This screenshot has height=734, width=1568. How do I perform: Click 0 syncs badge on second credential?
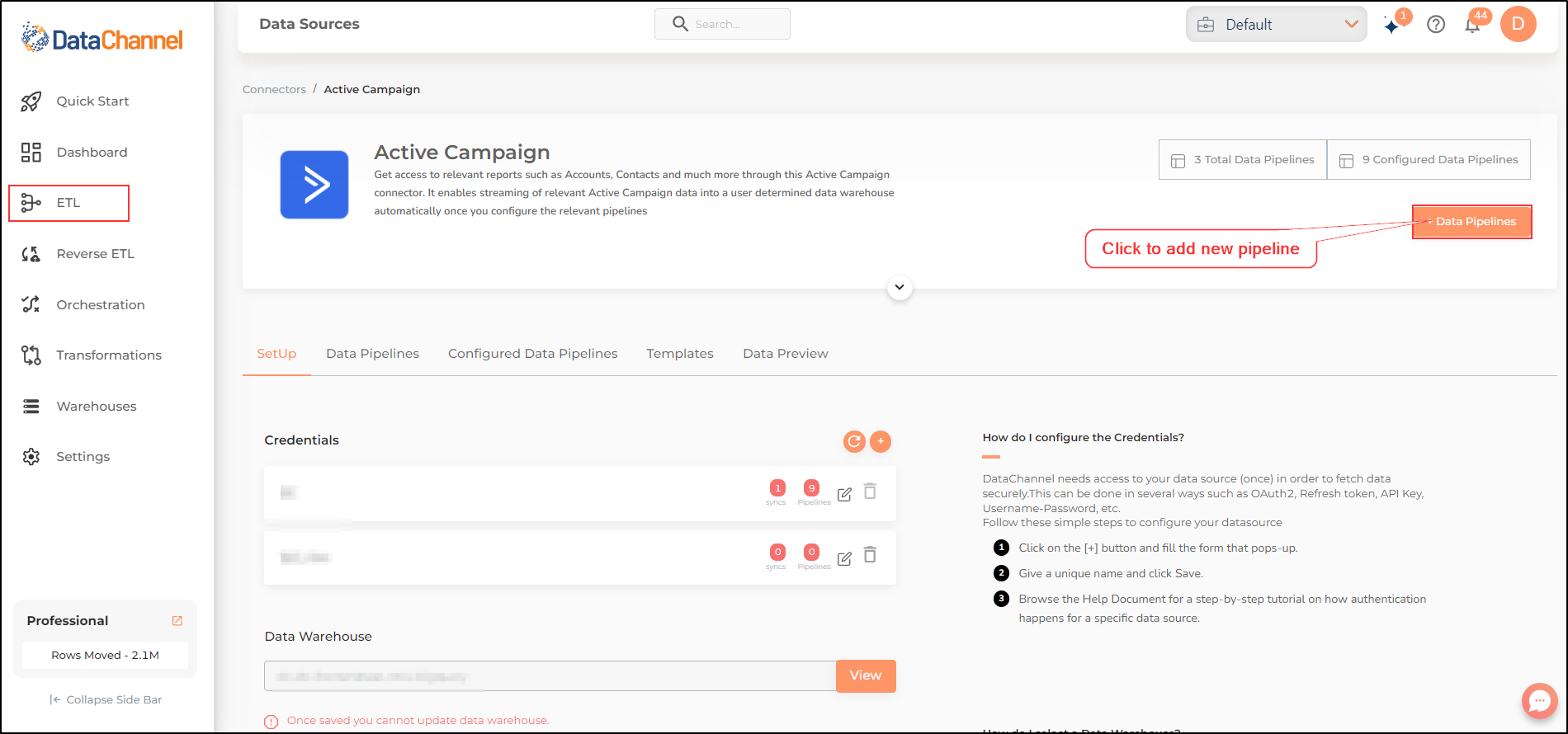click(x=777, y=553)
